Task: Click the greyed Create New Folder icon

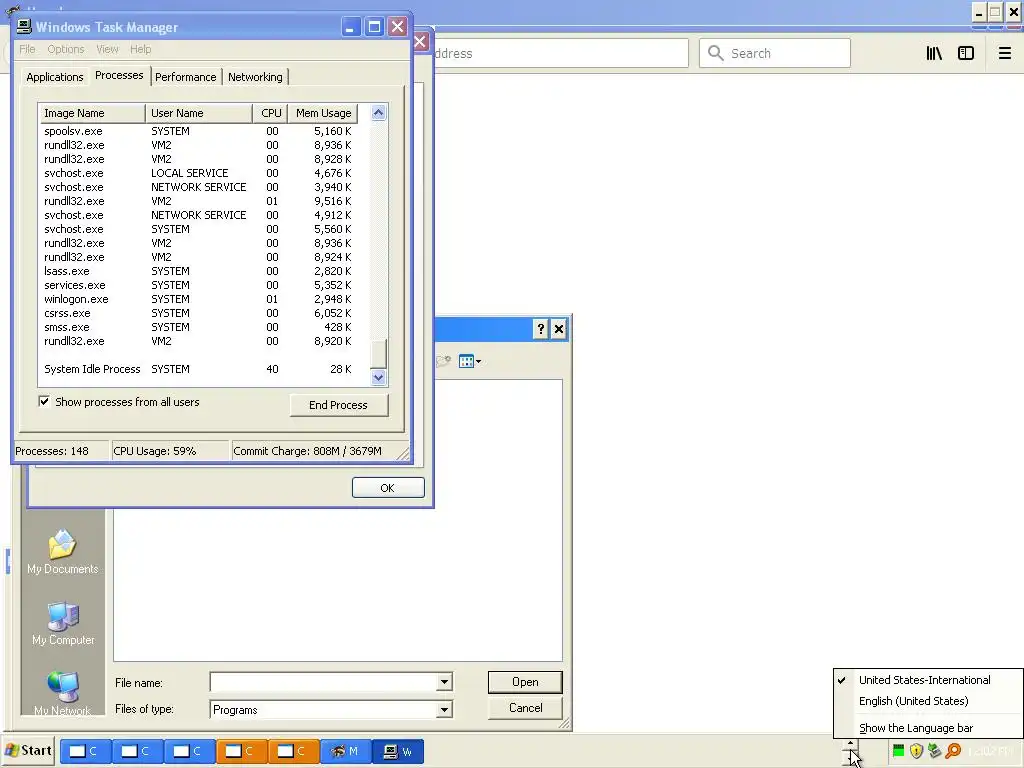Action: pos(443,361)
